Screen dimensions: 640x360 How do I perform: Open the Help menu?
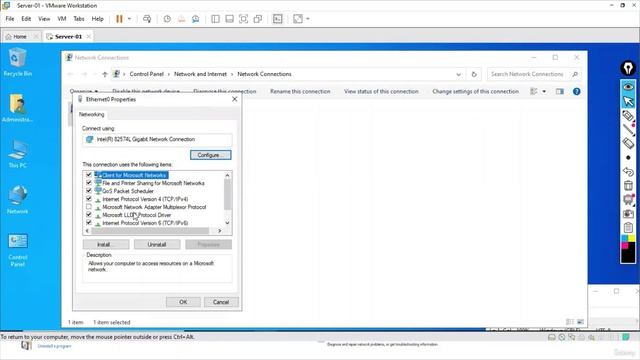[98, 19]
